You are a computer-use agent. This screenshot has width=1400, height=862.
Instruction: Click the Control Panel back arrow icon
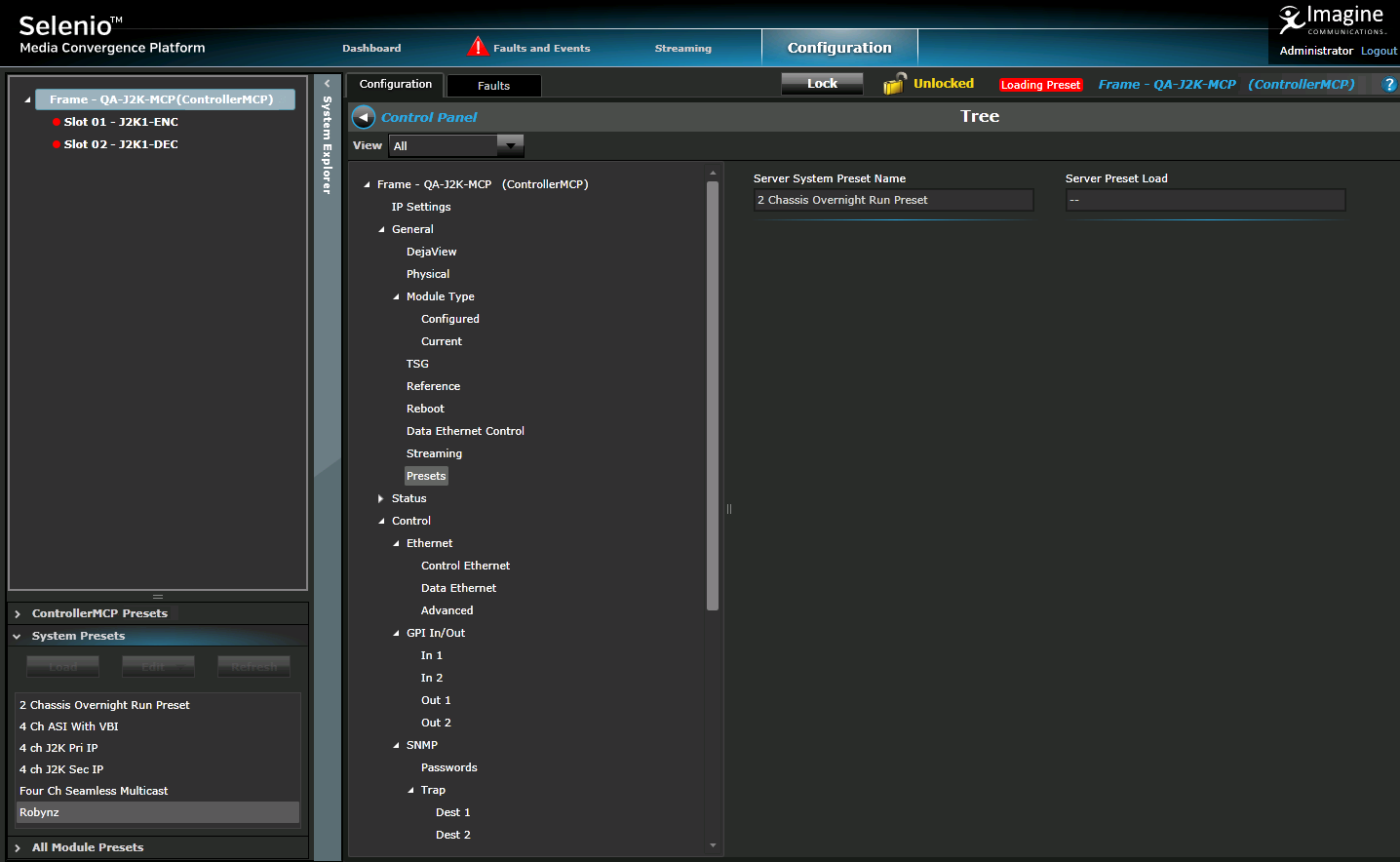tap(364, 117)
